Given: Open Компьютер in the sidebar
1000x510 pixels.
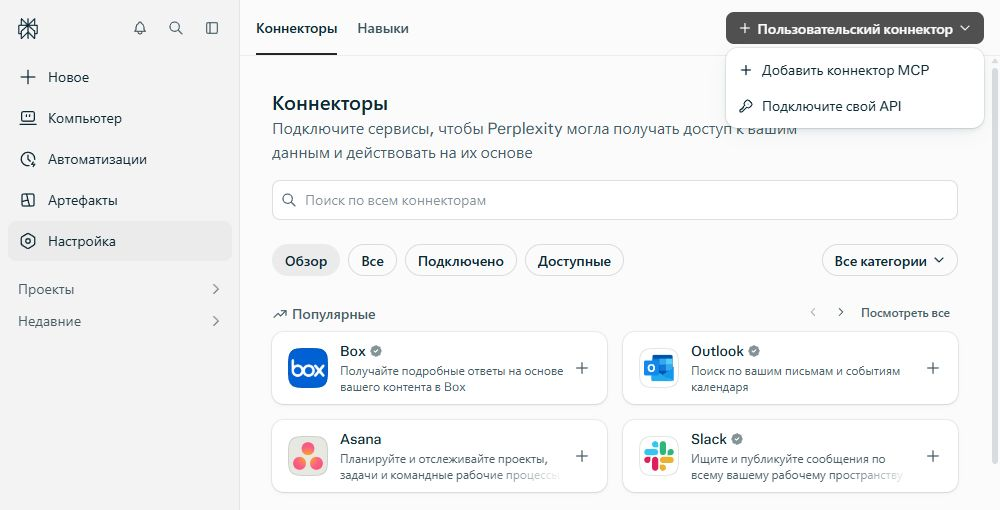Looking at the screenshot, I should (x=120, y=118).
